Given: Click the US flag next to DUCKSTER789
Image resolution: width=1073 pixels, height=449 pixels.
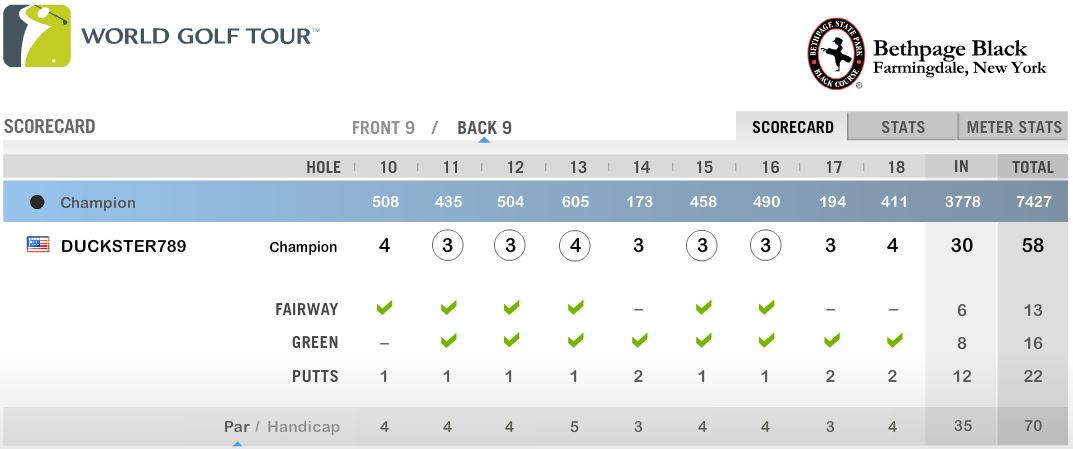Looking at the screenshot, I should [38, 244].
